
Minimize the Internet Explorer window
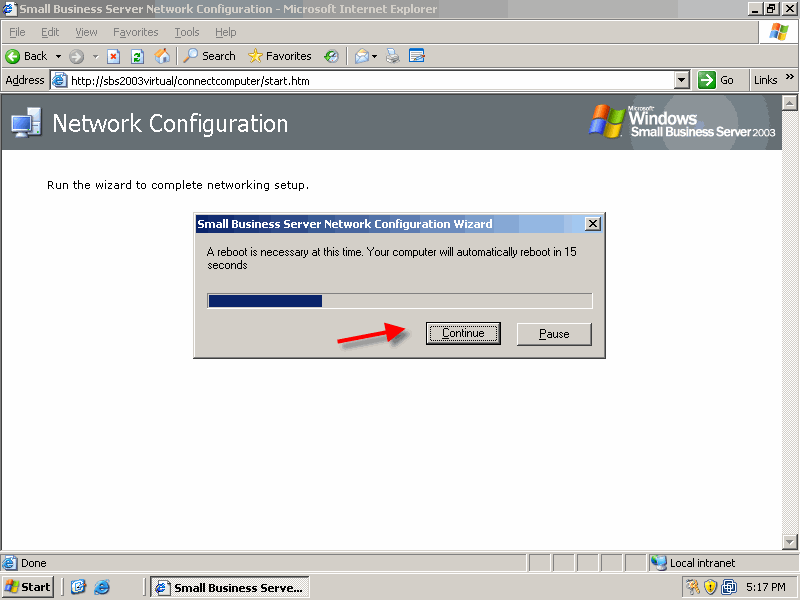(756, 9)
